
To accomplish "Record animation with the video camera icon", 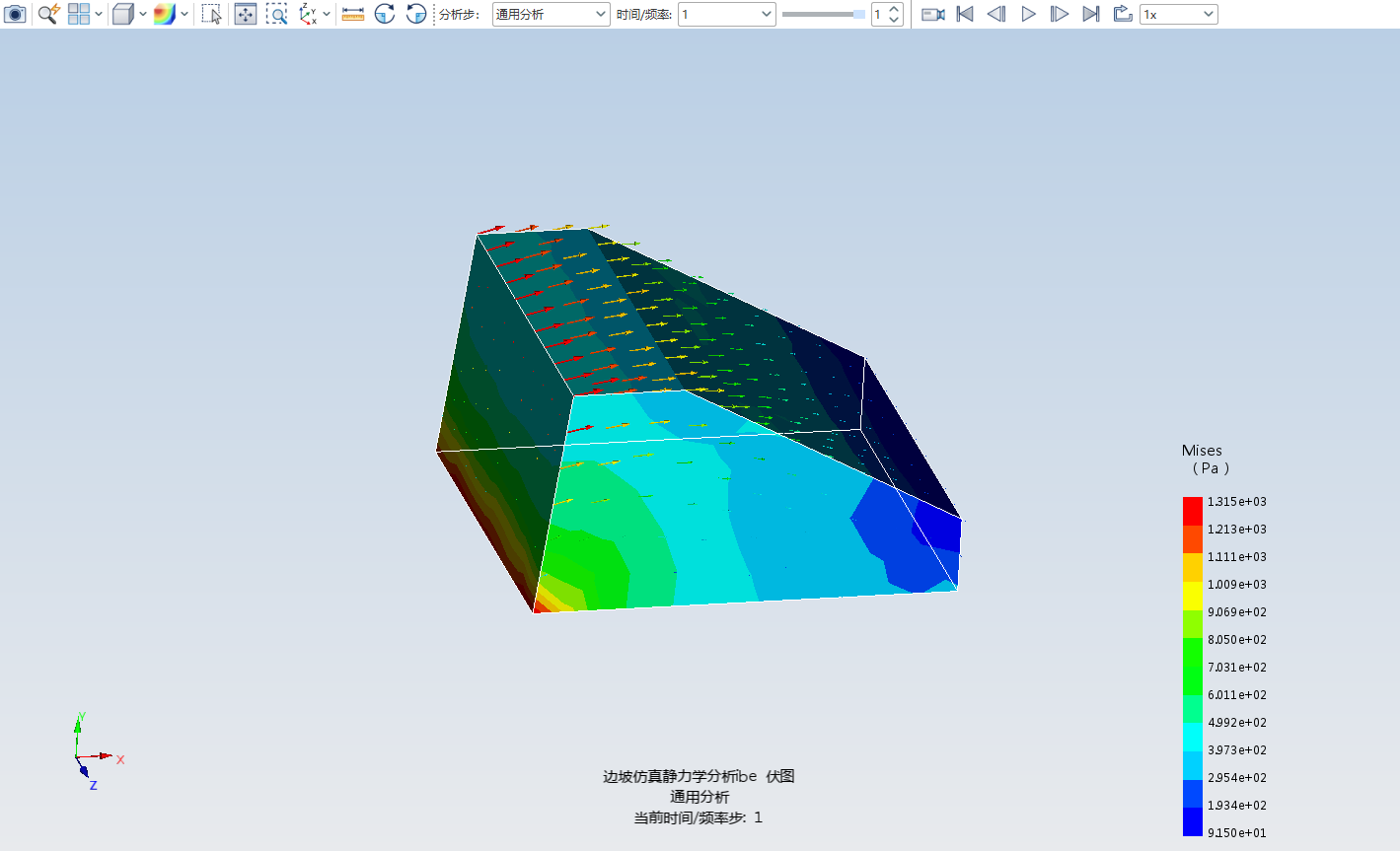I will tap(933, 14).
